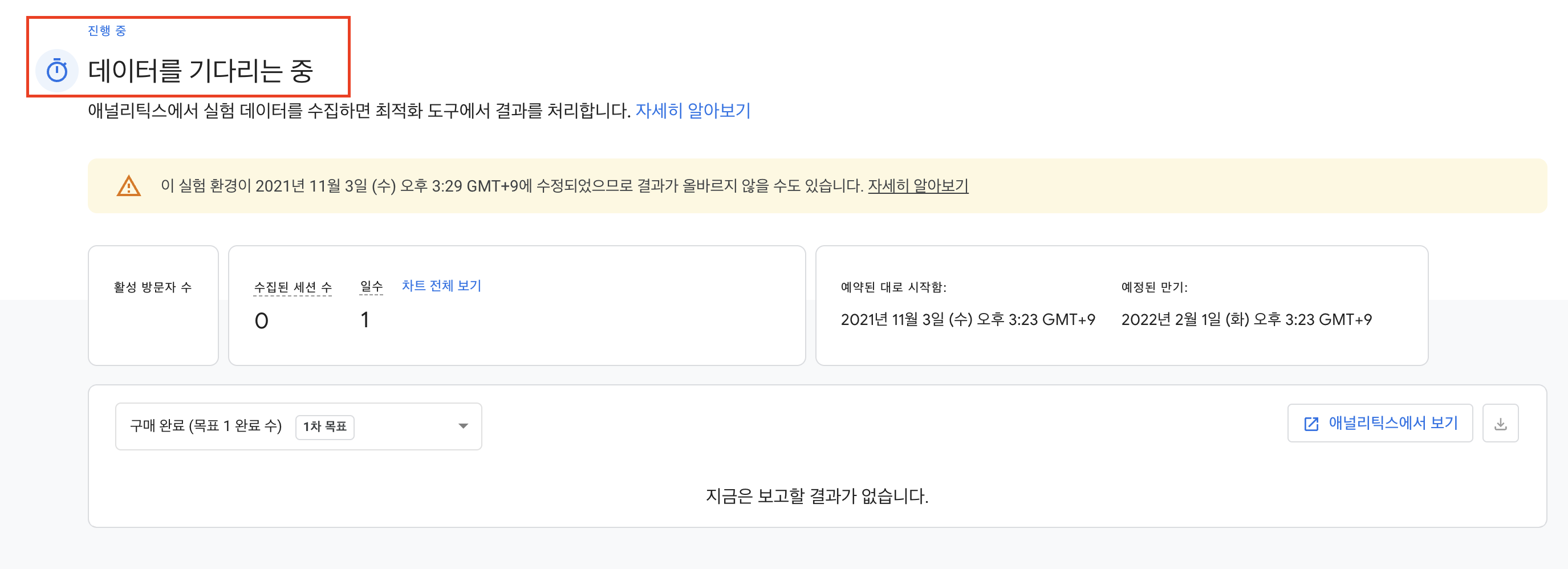This screenshot has height=569, width=1568.
Task: Click the 일수 label
Action: click(x=371, y=287)
